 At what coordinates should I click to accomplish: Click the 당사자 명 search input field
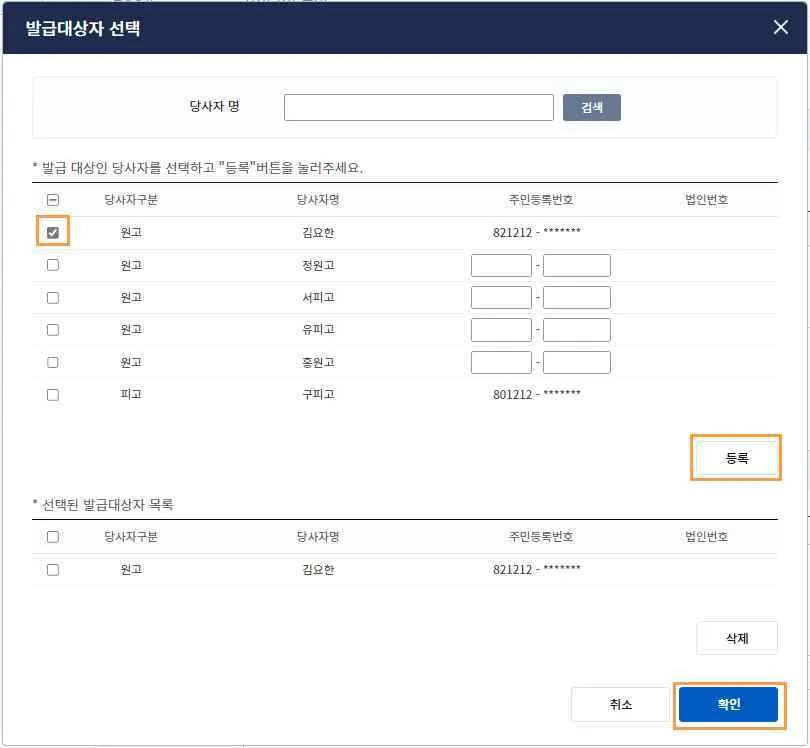click(x=418, y=107)
